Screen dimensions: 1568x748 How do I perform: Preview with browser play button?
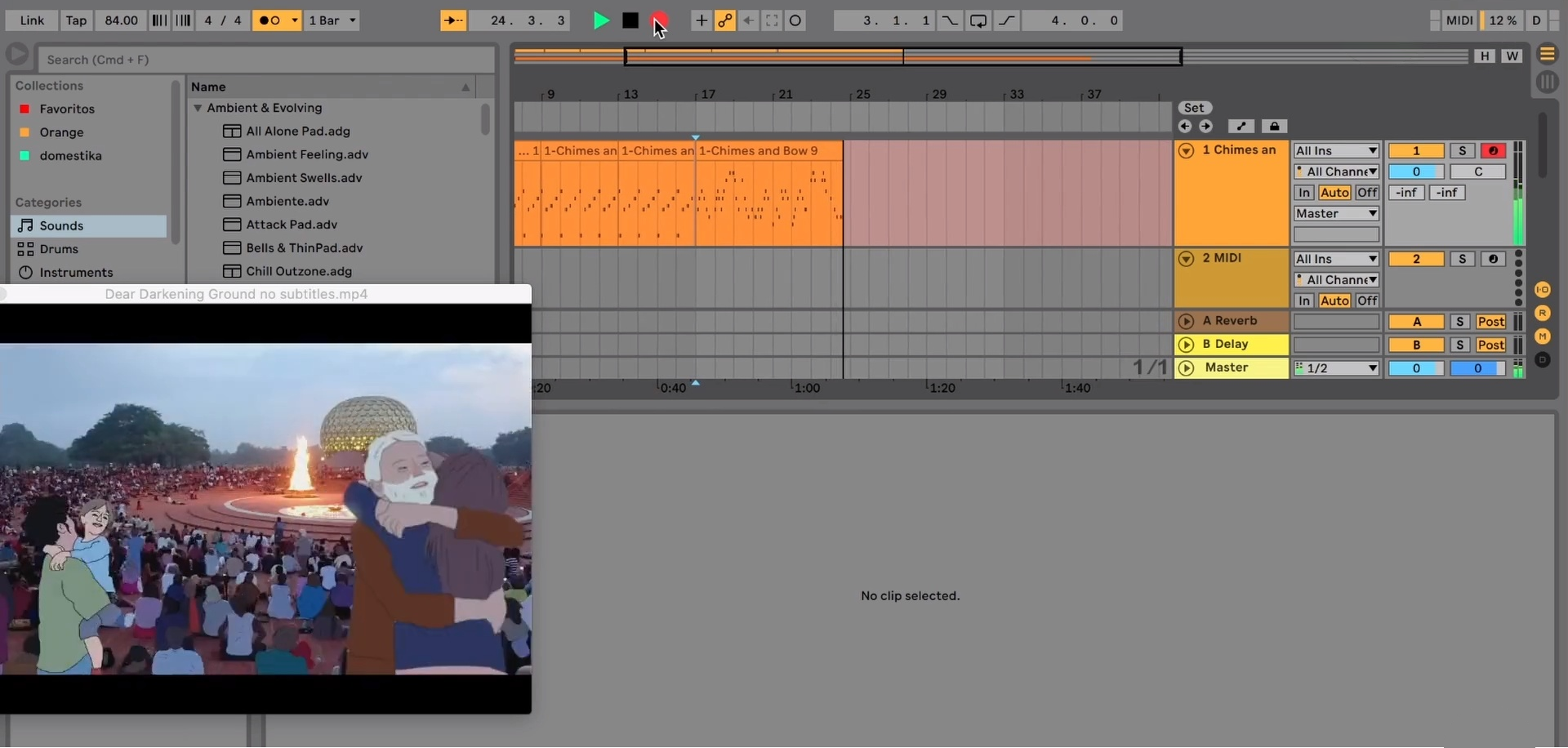[17, 56]
